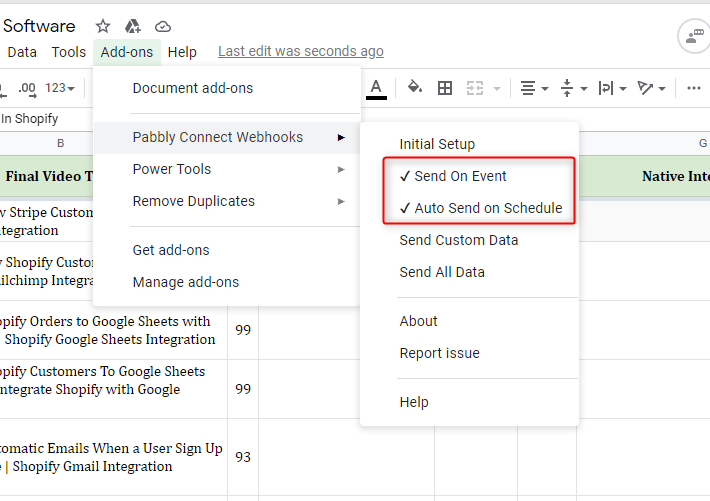Click Send Custom Data
The height and width of the screenshot is (501, 710).
[470, 240]
